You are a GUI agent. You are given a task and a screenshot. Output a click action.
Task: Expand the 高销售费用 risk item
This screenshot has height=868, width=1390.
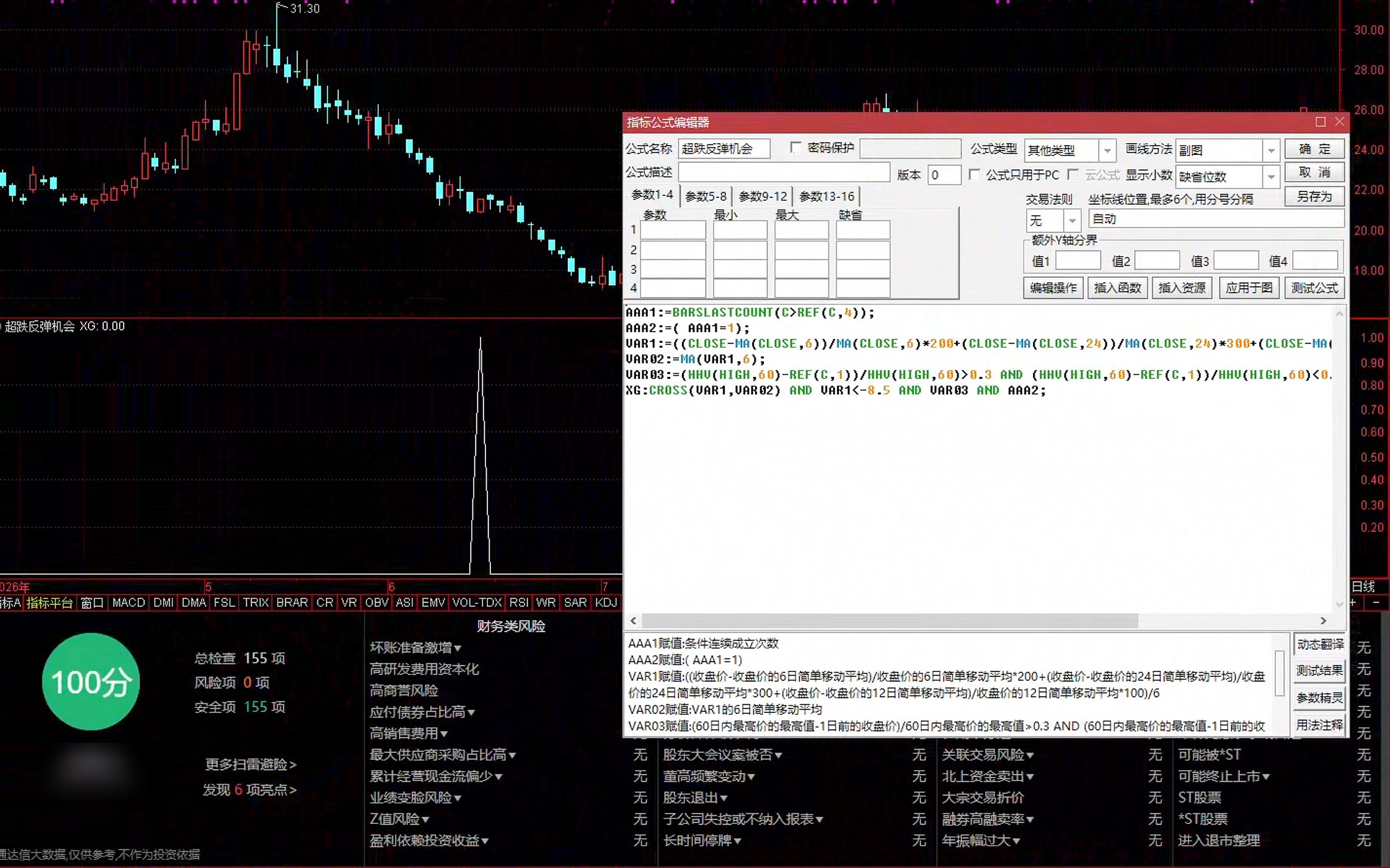point(409,733)
